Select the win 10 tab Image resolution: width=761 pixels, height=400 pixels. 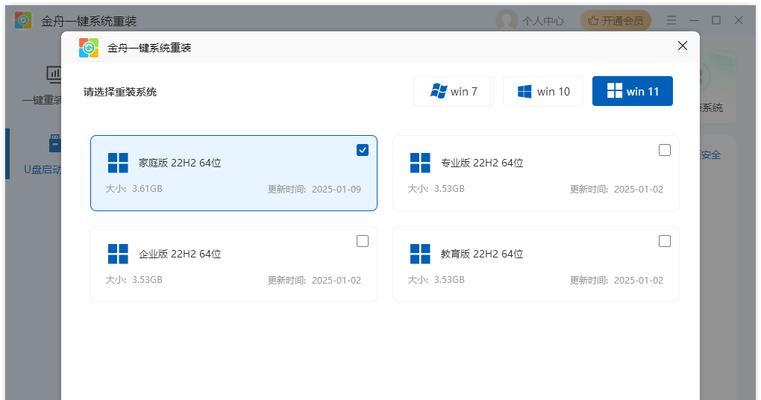pyautogui.click(x=543, y=91)
